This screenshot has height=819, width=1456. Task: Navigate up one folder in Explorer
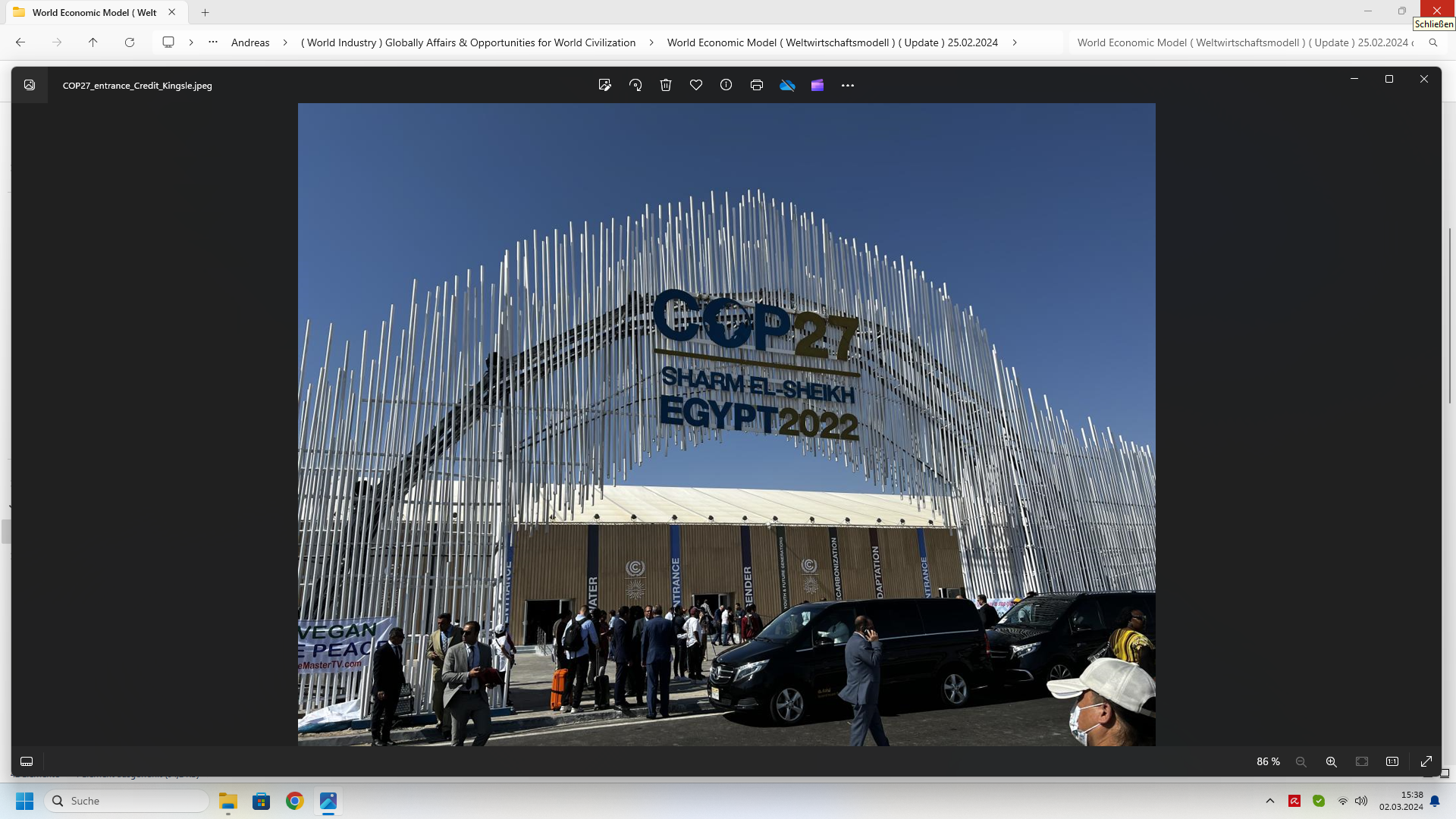pyautogui.click(x=93, y=42)
